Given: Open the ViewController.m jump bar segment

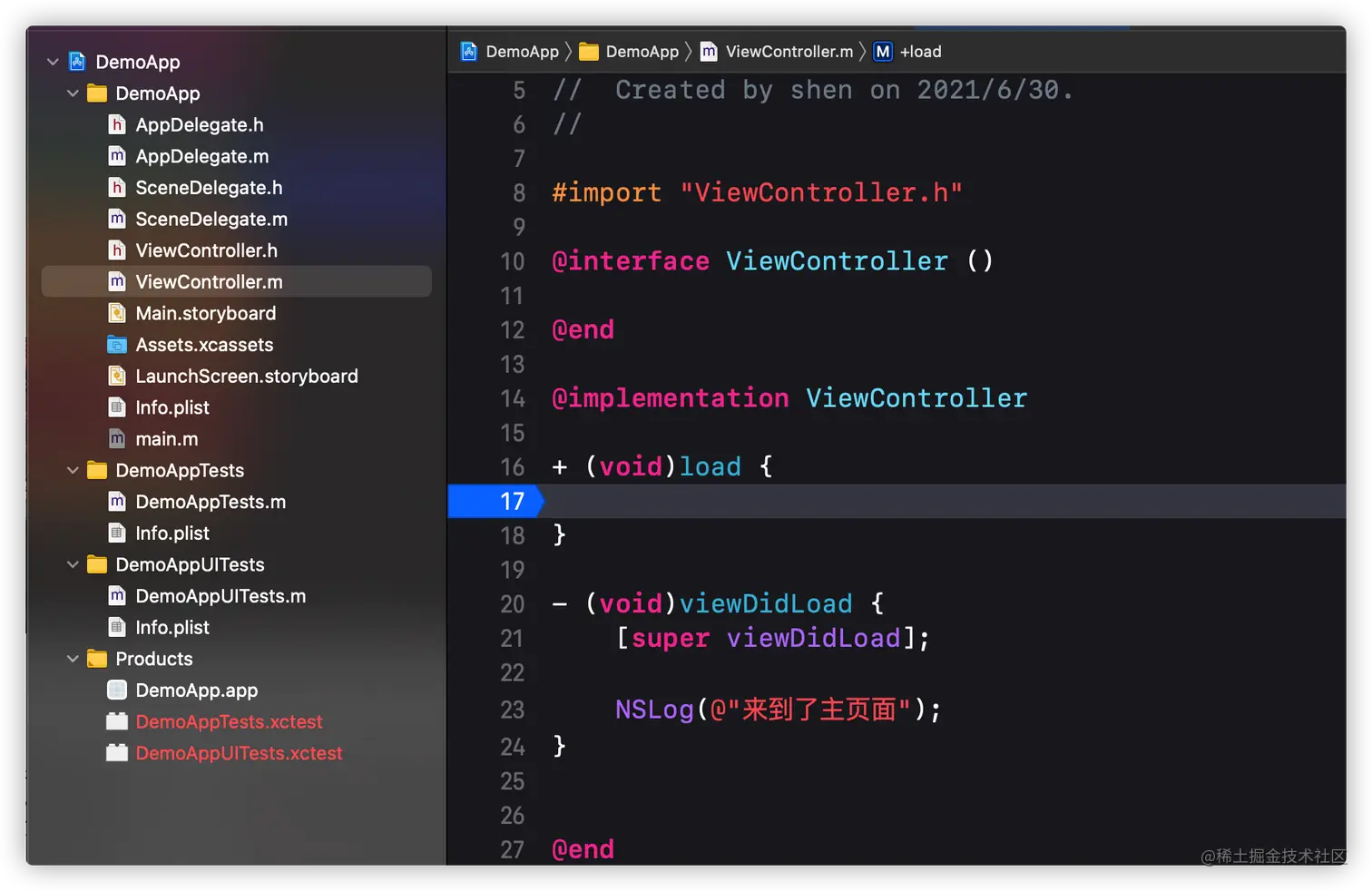Looking at the screenshot, I should [777, 52].
